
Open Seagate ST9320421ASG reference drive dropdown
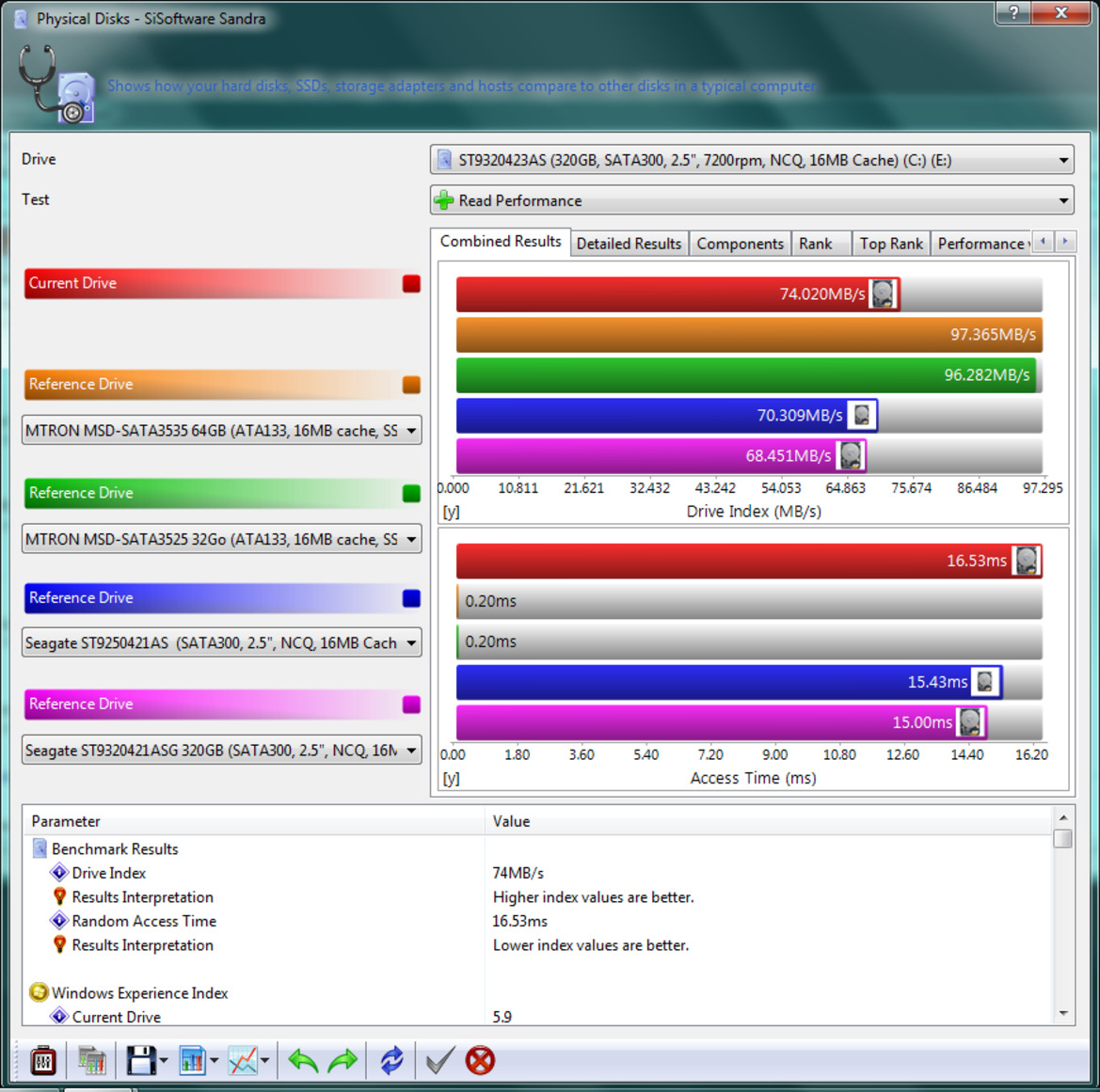(x=222, y=751)
